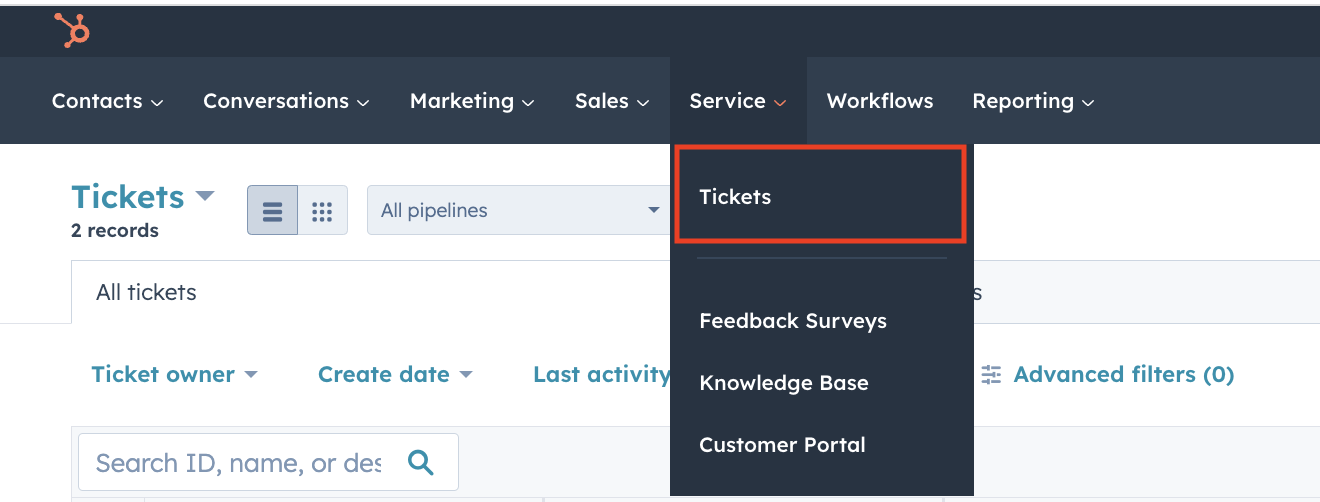Expand the Tickets object title dropdown
Image resolution: width=1320 pixels, height=502 pixels.
point(143,197)
